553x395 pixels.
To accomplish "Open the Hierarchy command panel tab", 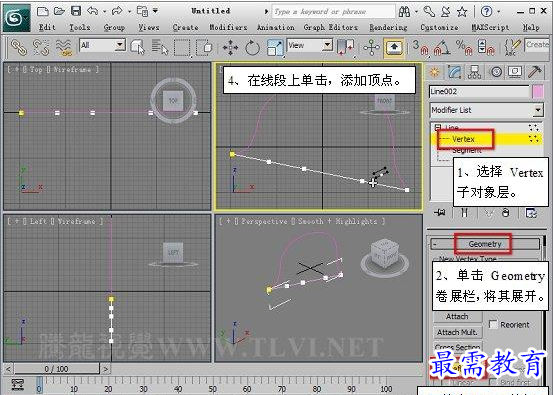I will pyautogui.click(x=474, y=72).
